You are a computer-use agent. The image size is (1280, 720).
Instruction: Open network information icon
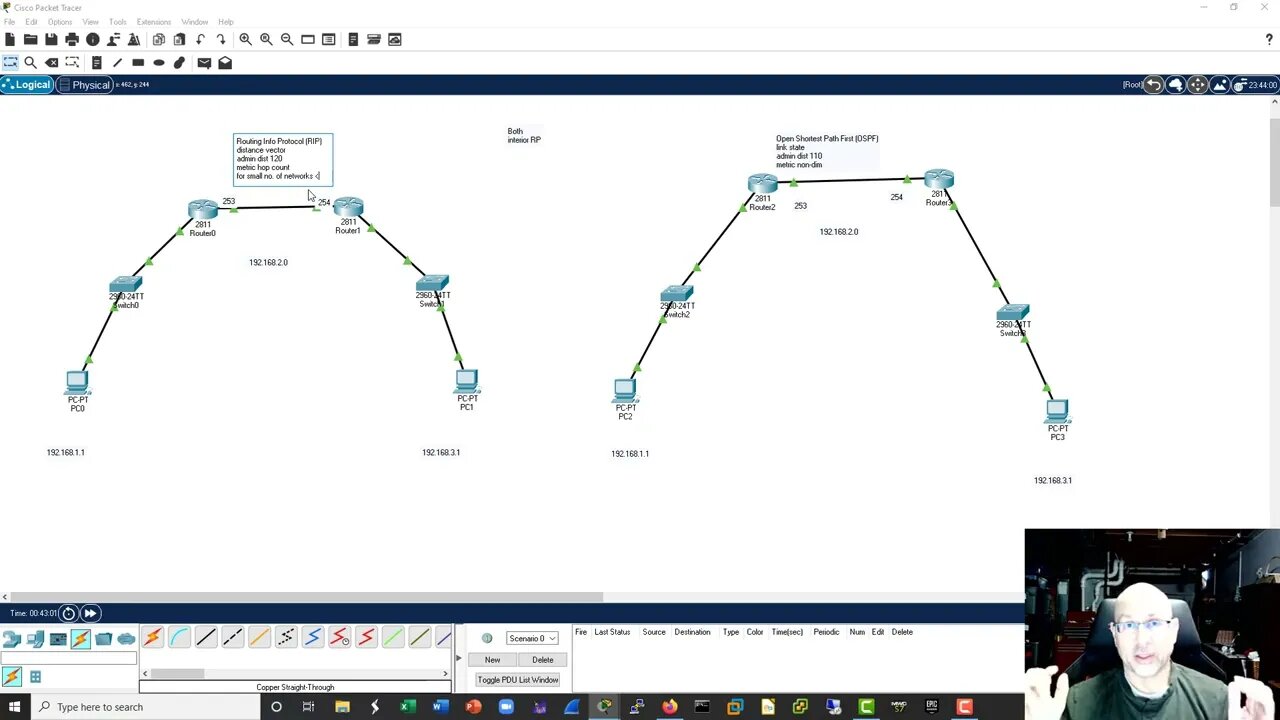click(93, 39)
